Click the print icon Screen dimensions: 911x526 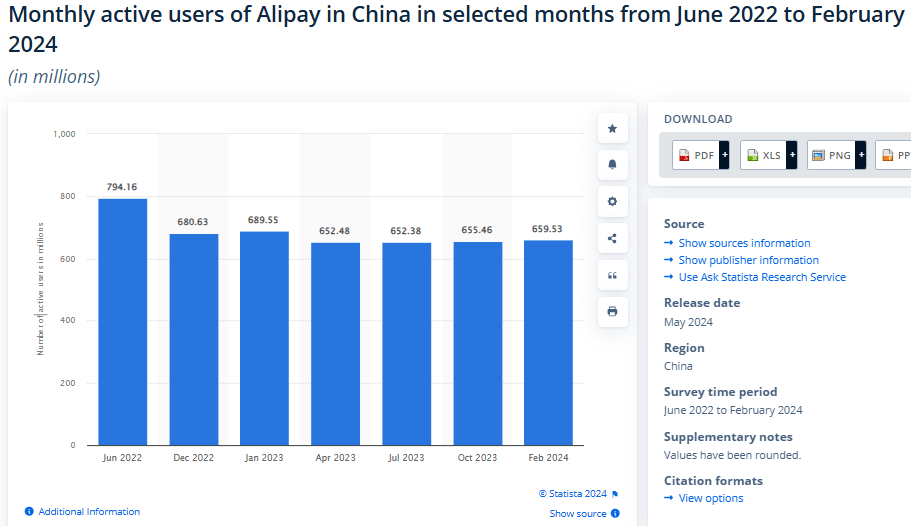click(612, 312)
